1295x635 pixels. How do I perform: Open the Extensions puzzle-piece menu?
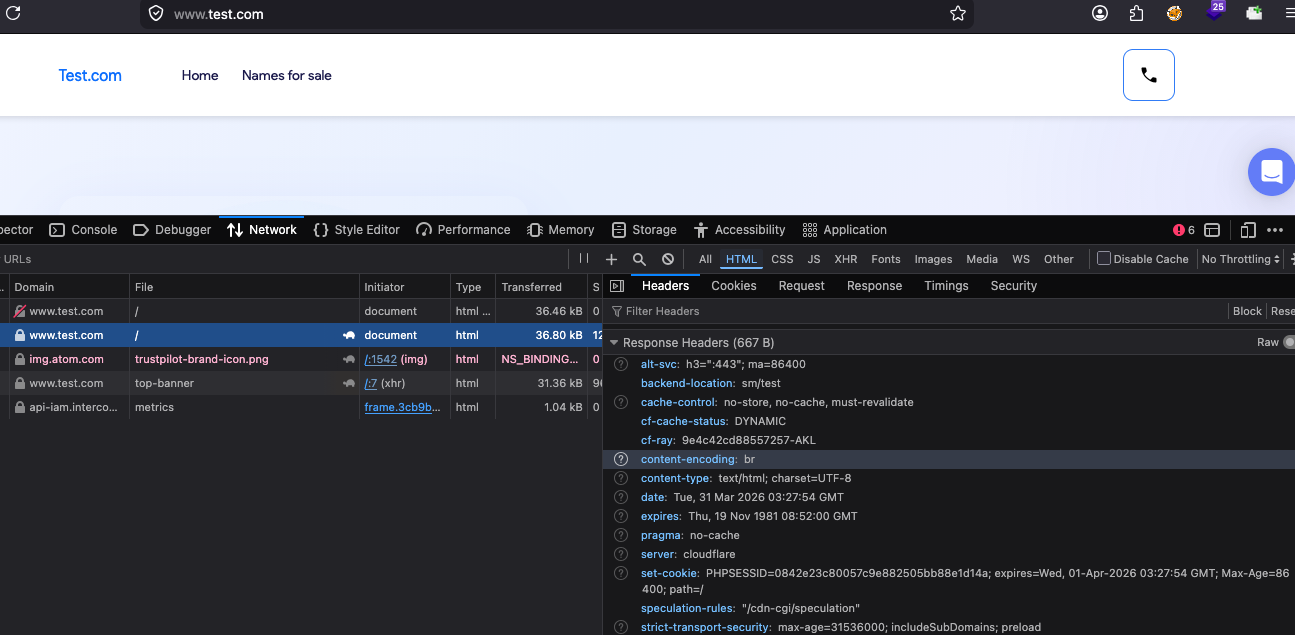click(x=1136, y=14)
